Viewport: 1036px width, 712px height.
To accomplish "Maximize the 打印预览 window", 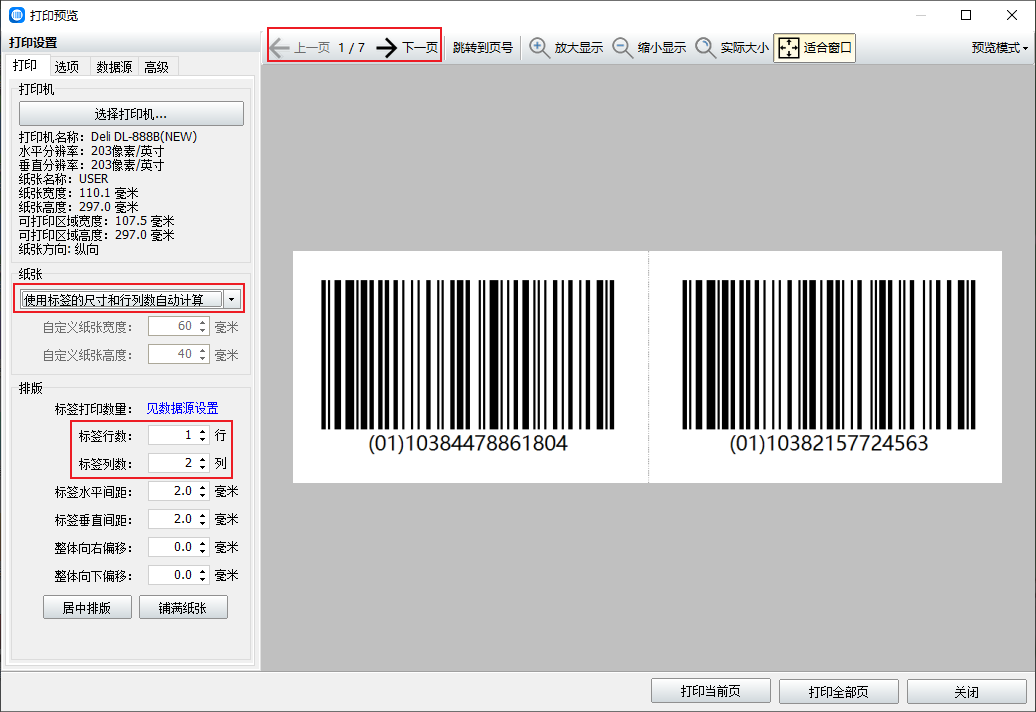I will pyautogui.click(x=966, y=15).
